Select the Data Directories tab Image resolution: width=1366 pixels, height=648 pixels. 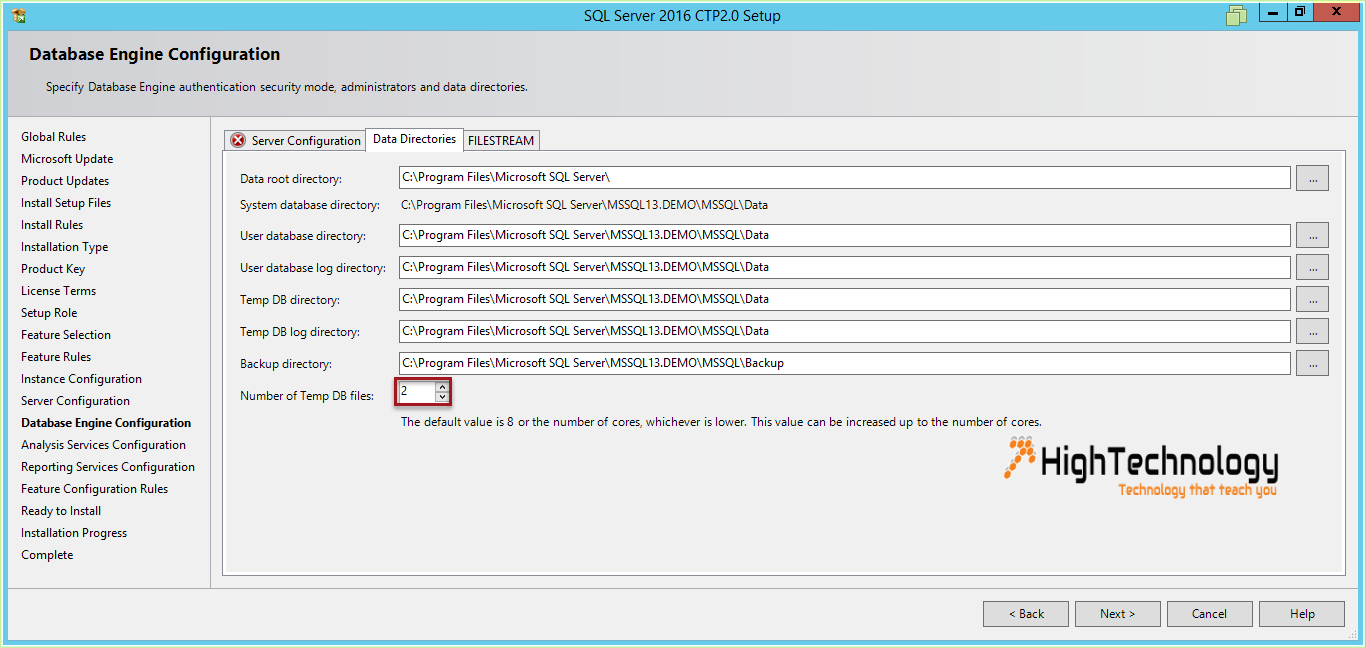tap(414, 139)
